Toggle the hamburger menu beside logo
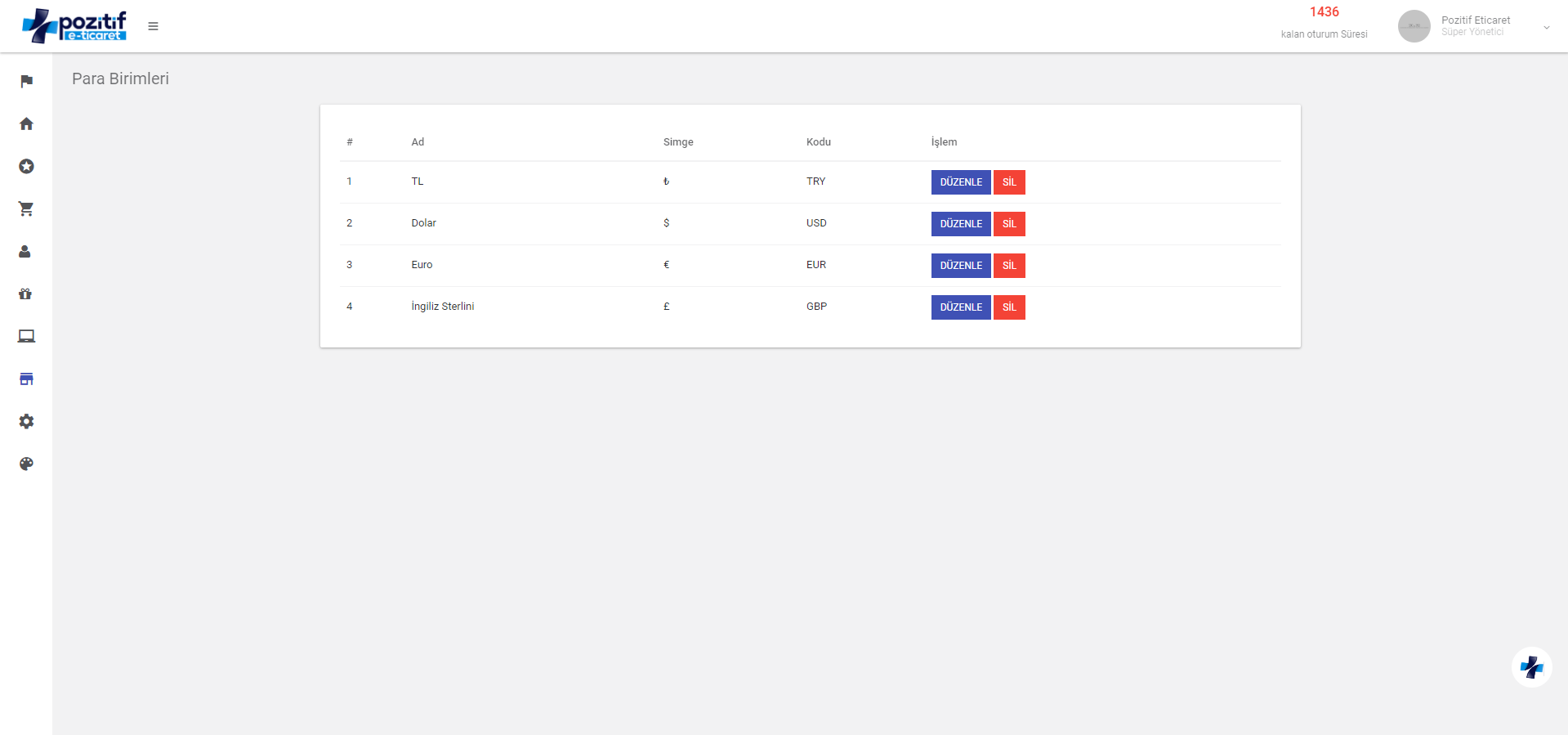 153,26
